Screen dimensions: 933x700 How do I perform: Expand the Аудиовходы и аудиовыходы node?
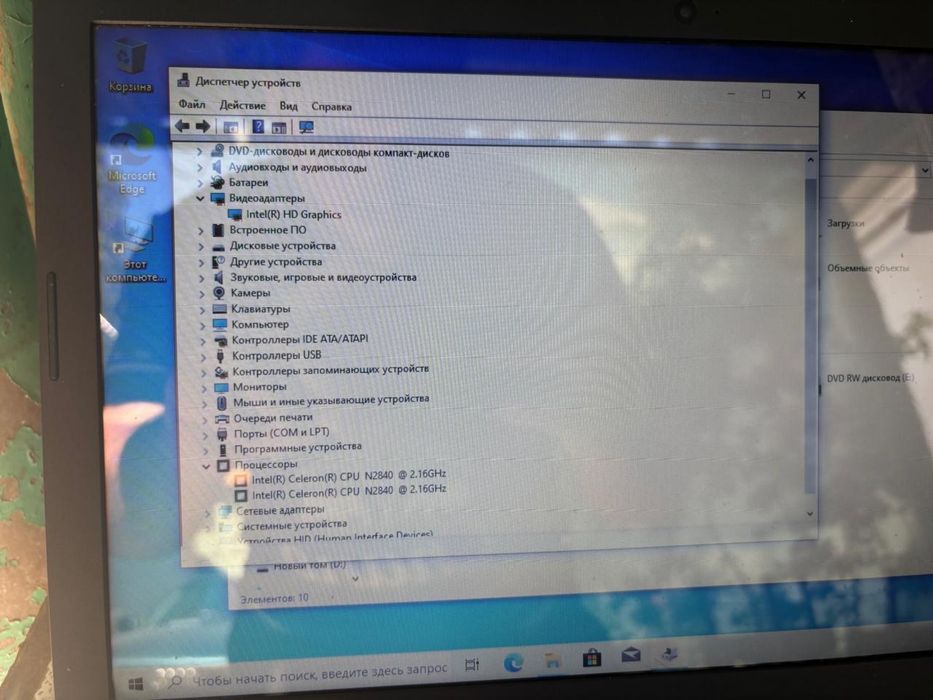200,167
